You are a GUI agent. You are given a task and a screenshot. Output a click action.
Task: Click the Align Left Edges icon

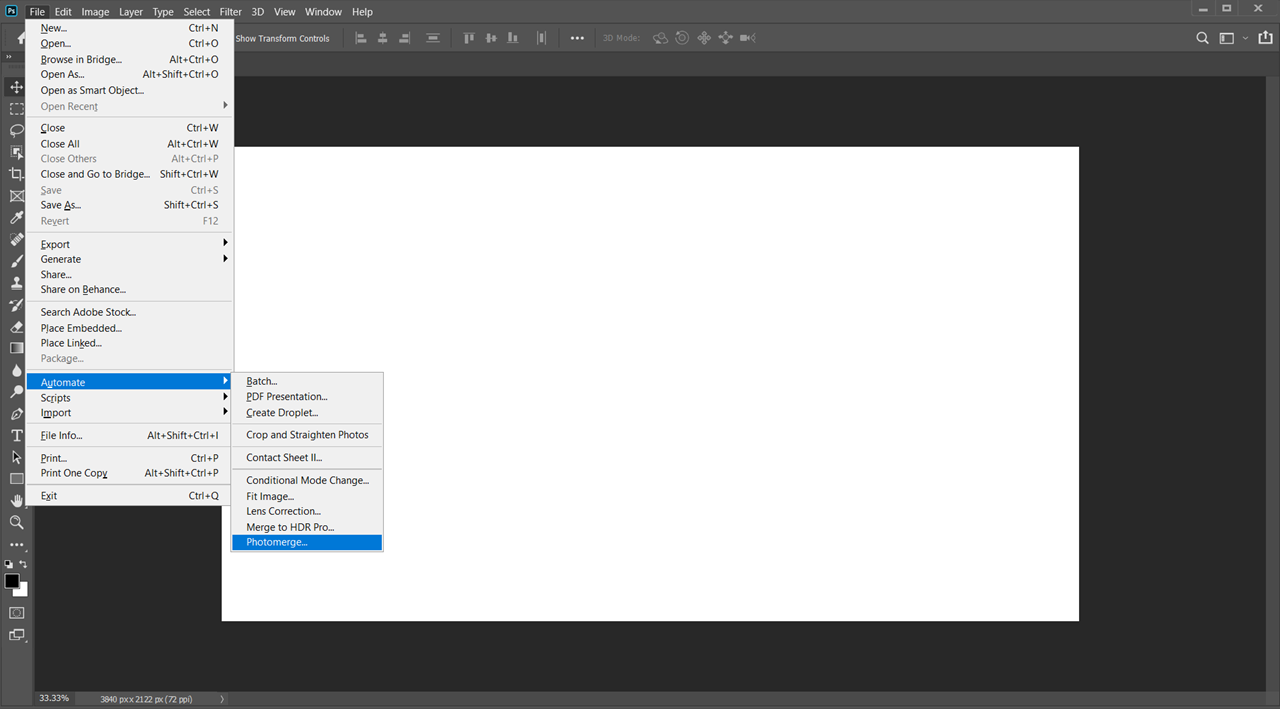[x=360, y=38]
